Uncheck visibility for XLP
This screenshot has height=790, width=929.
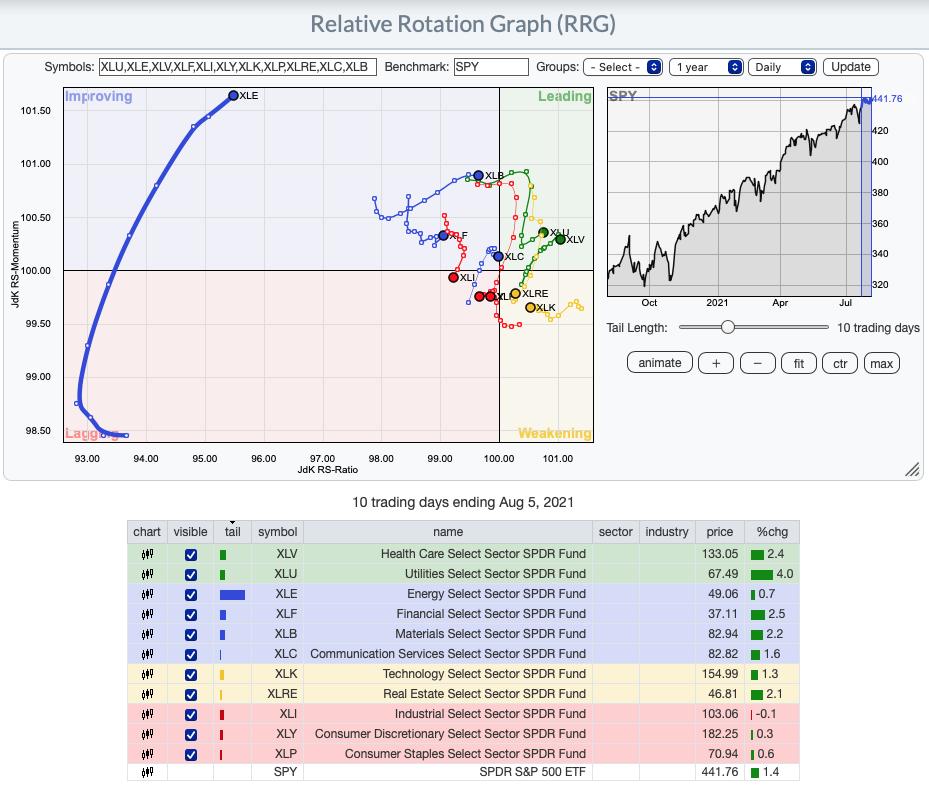click(191, 755)
